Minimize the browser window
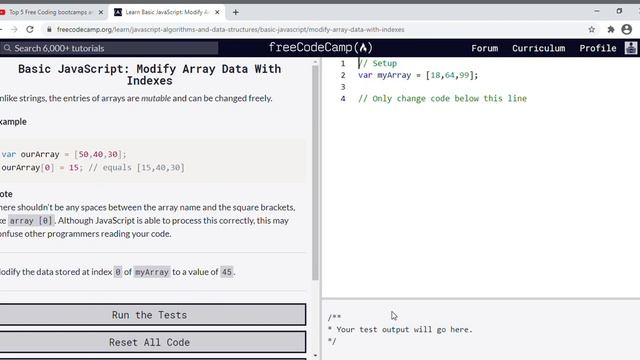The image size is (640, 360). point(597,11)
